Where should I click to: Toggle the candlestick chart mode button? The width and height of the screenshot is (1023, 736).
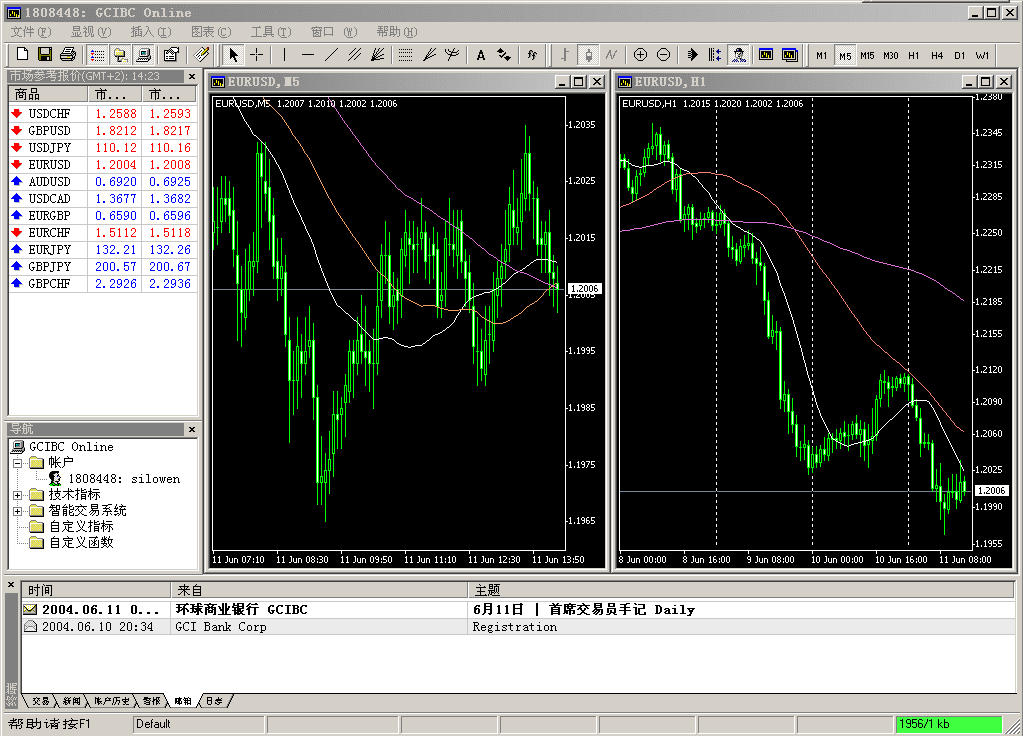pos(588,55)
